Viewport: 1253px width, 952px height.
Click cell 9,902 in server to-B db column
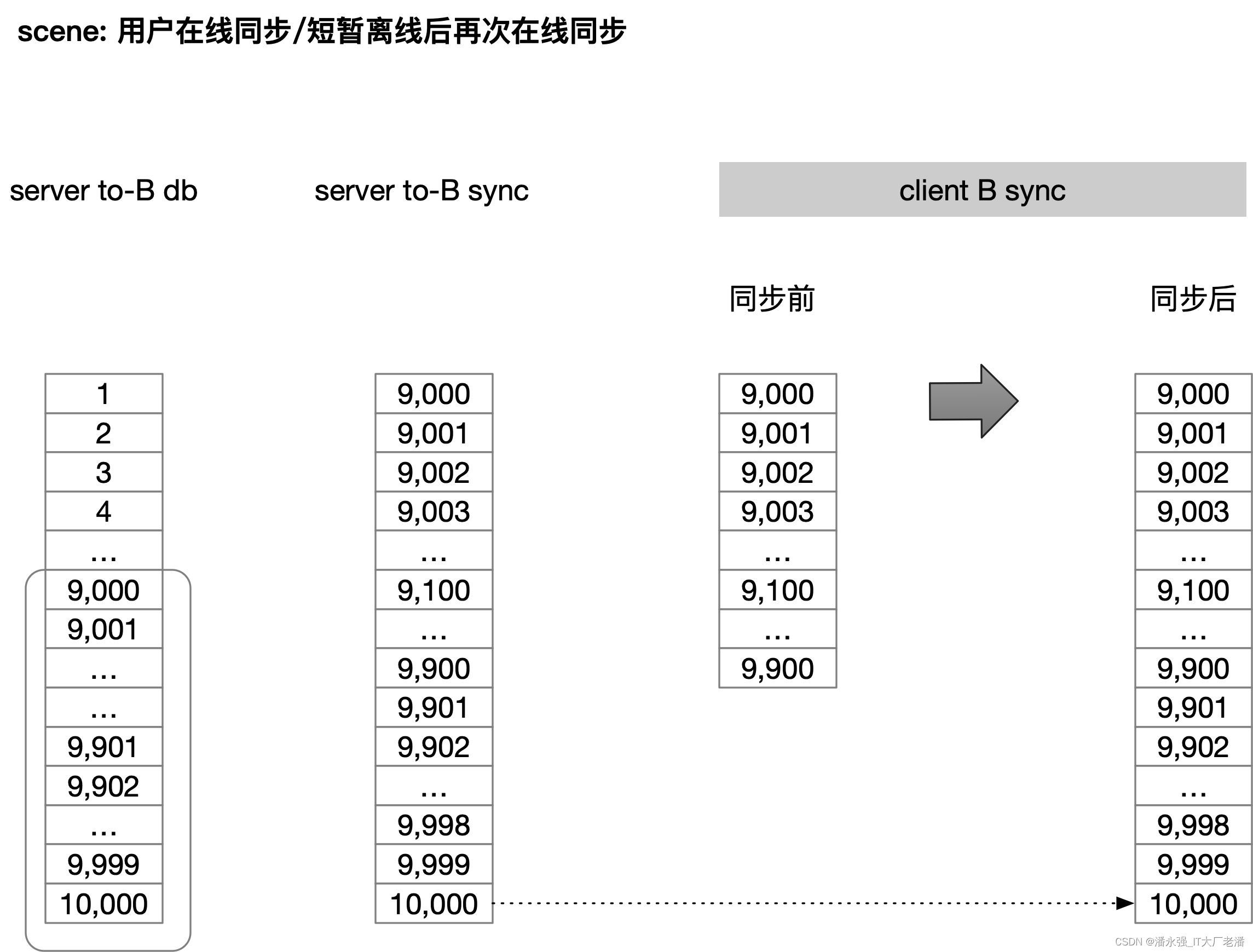(x=103, y=786)
